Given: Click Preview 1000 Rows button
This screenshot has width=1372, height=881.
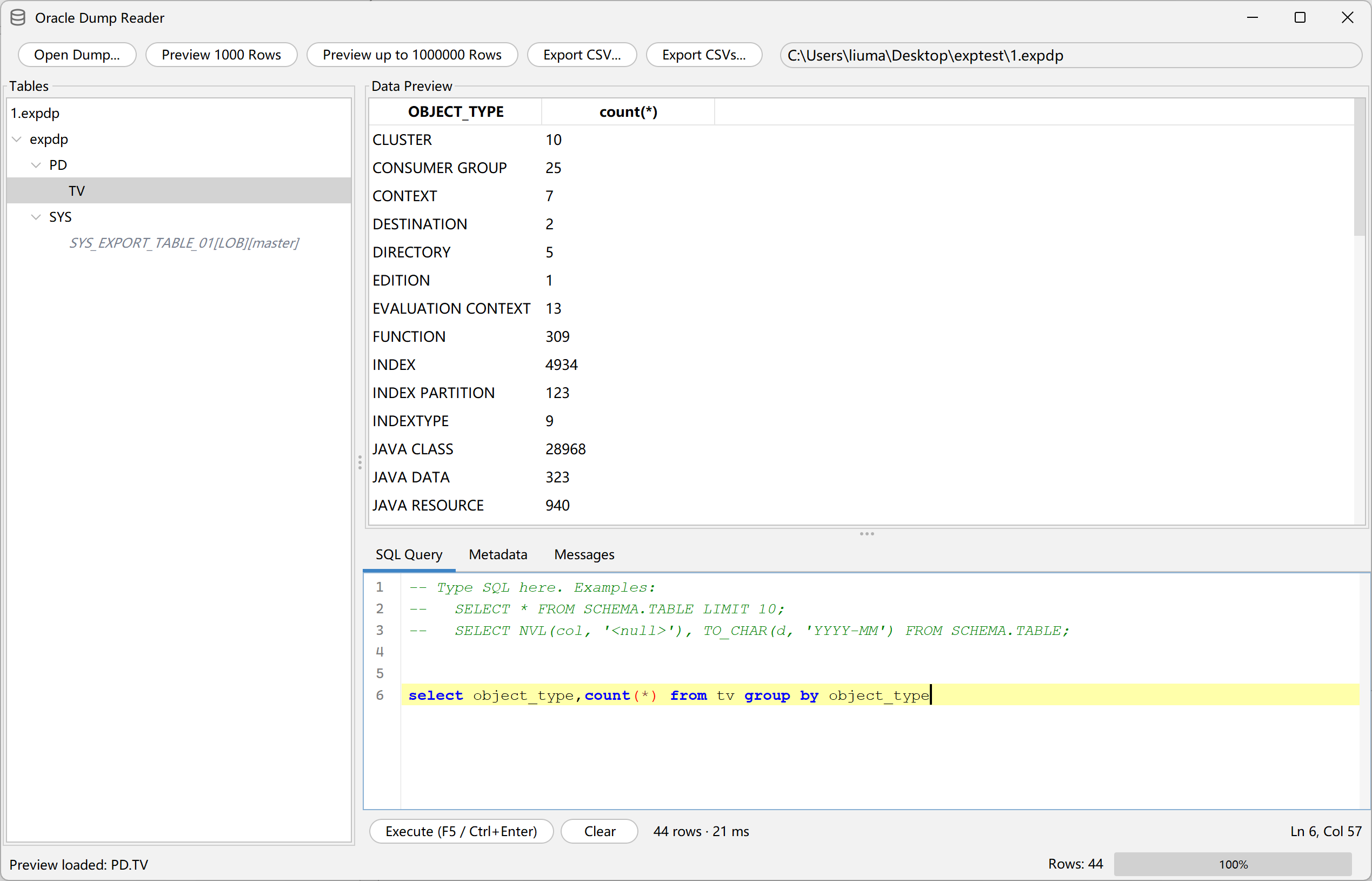Looking at the screenshot, I should [221, 55].
